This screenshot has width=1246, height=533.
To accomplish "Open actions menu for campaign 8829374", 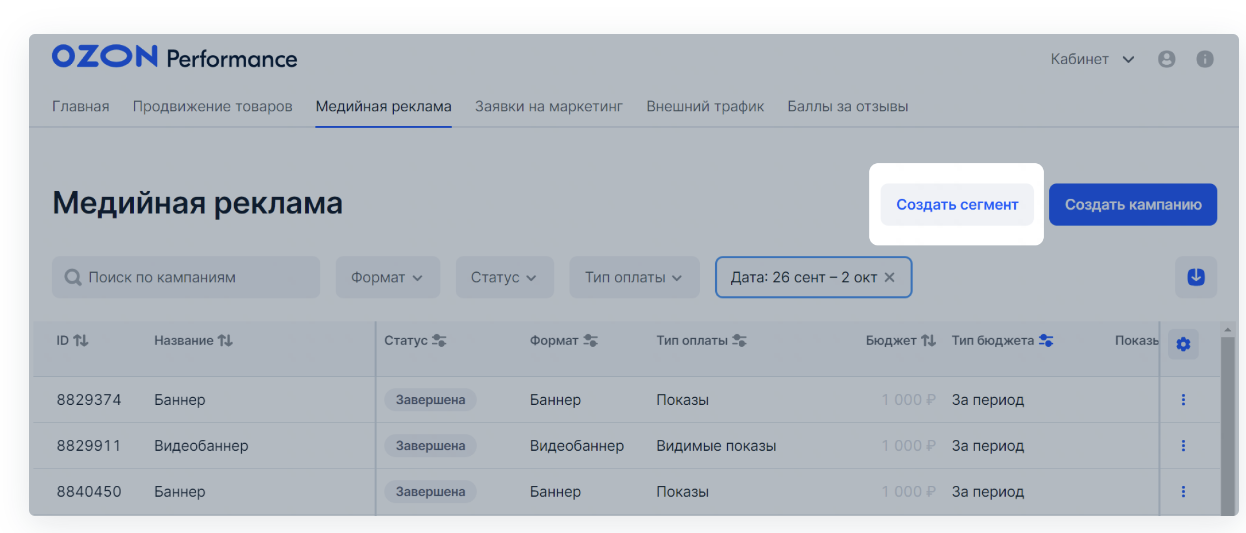I will 1183,400.
